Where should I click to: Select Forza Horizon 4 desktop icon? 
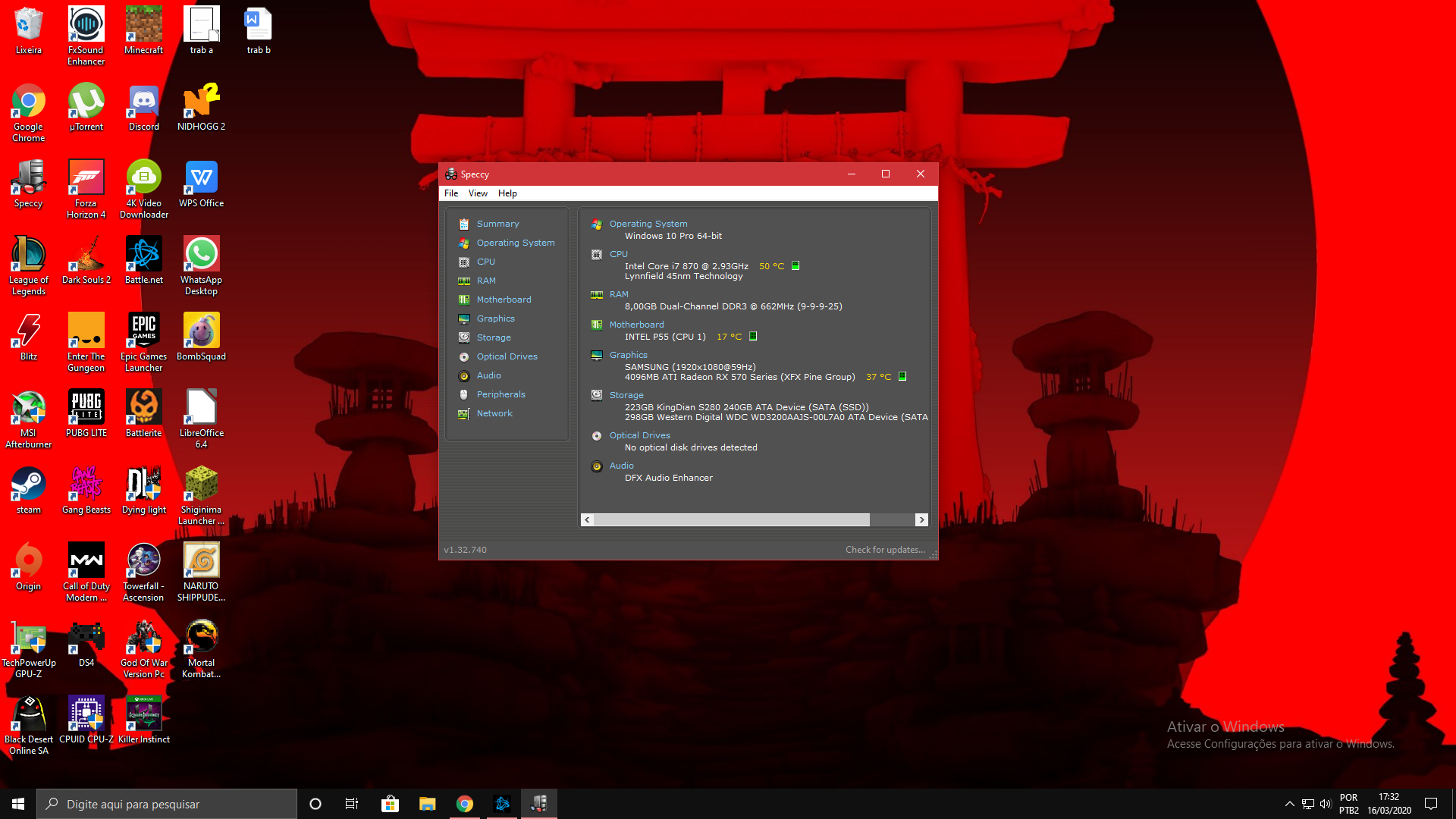click(86, 189)
